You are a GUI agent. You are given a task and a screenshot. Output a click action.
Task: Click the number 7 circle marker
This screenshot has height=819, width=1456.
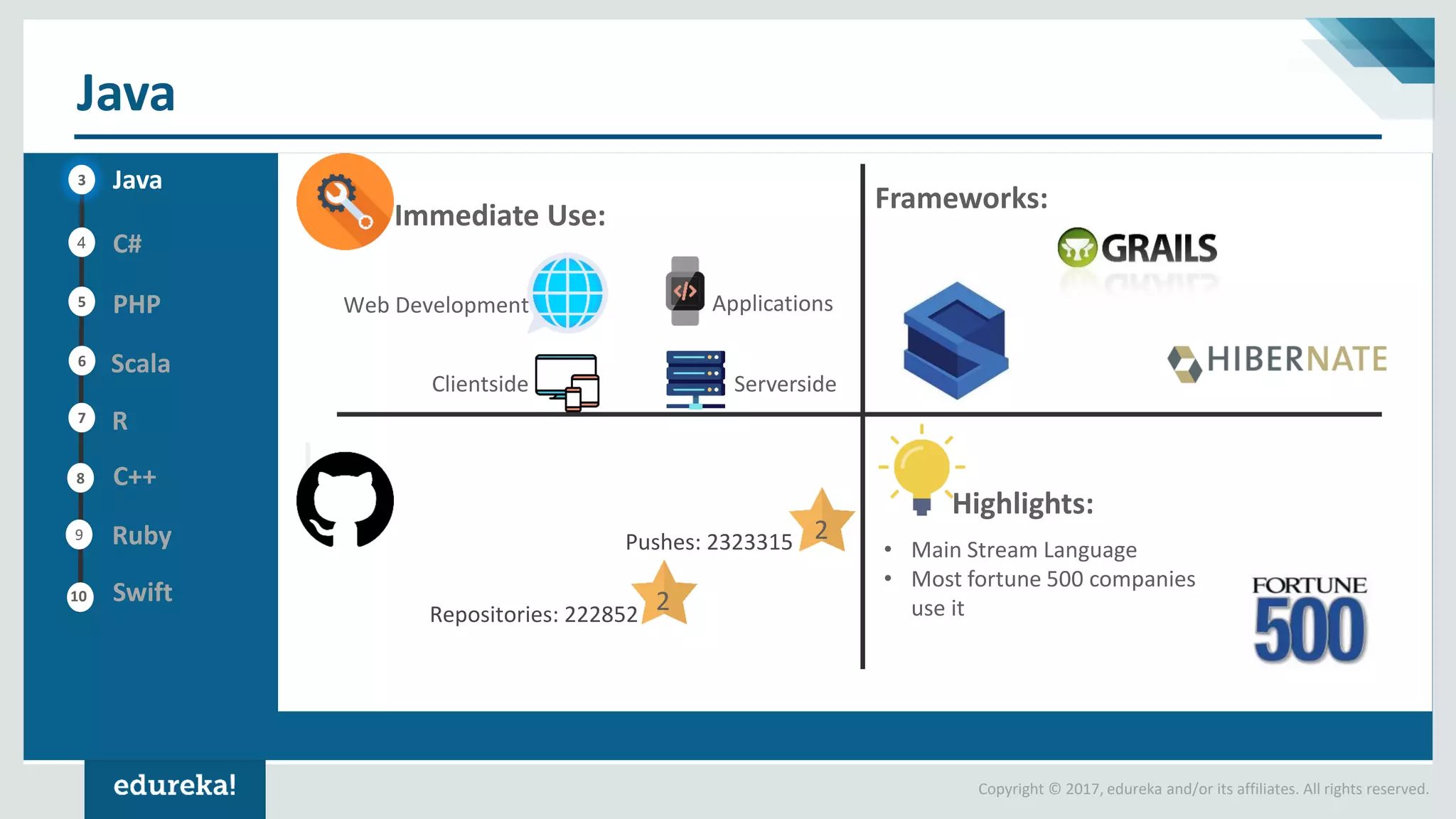pyautogui.click(x=82, y=418)
